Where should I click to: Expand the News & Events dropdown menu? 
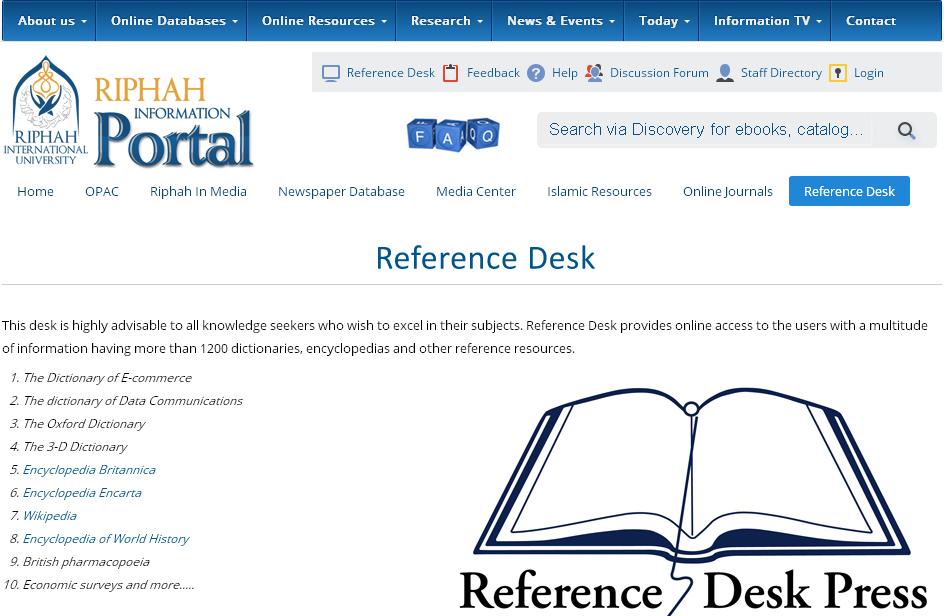[x=560, y=20]
